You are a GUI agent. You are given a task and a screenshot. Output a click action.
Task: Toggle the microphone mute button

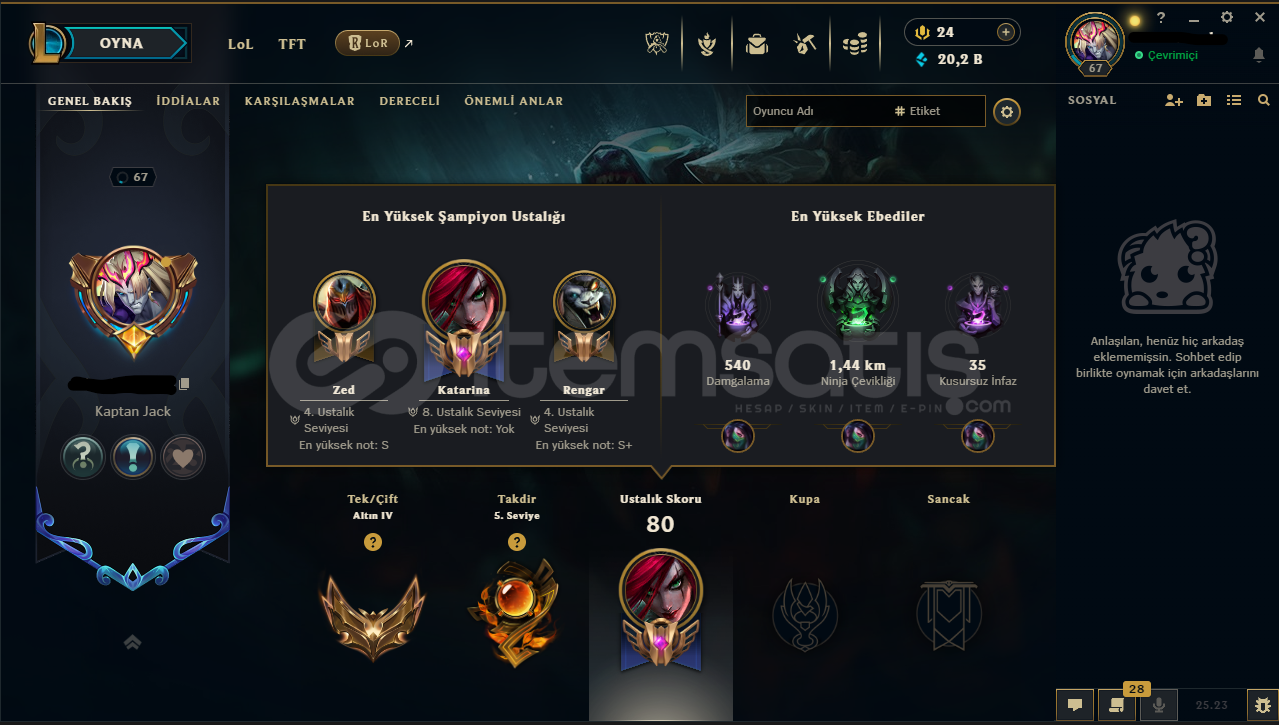coord(1159,704)
